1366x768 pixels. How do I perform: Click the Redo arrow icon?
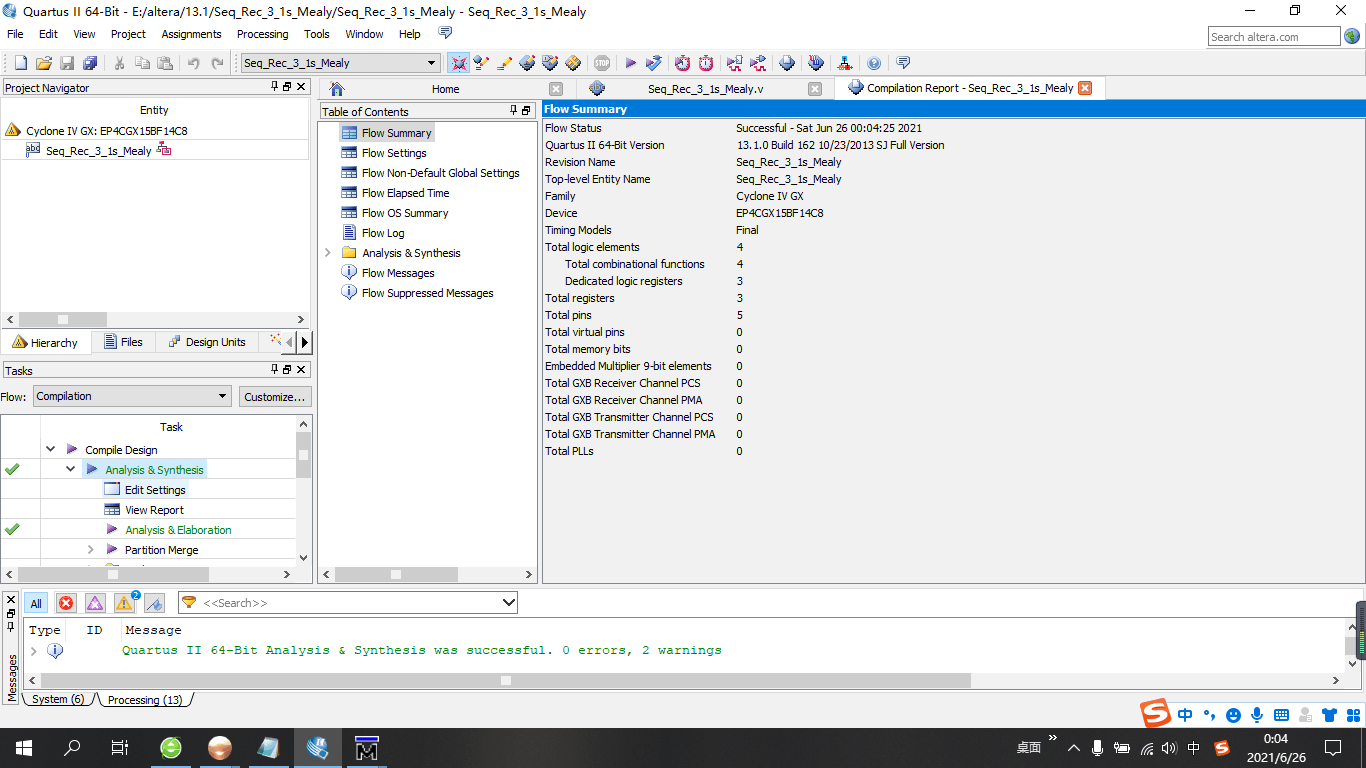click(x=217, y=63)
